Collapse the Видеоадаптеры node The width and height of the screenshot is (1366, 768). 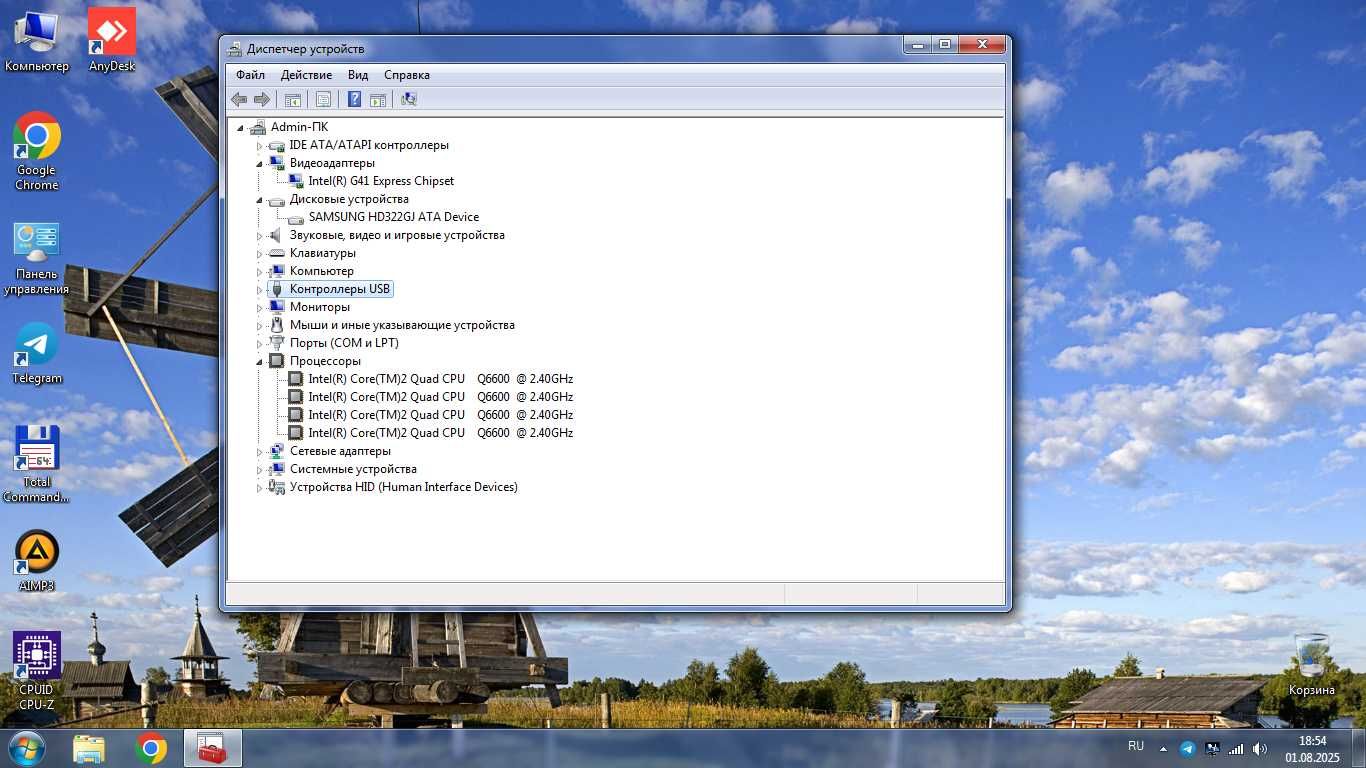pos(259,164)
